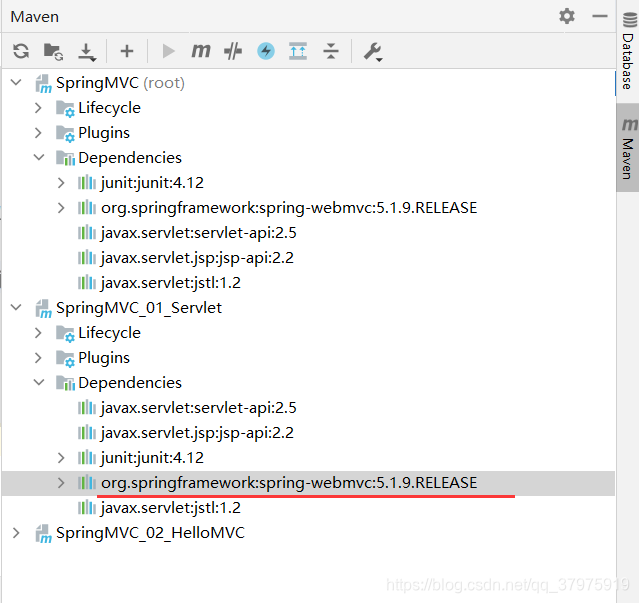Add Maven project with plus icon

click(127, 51)
